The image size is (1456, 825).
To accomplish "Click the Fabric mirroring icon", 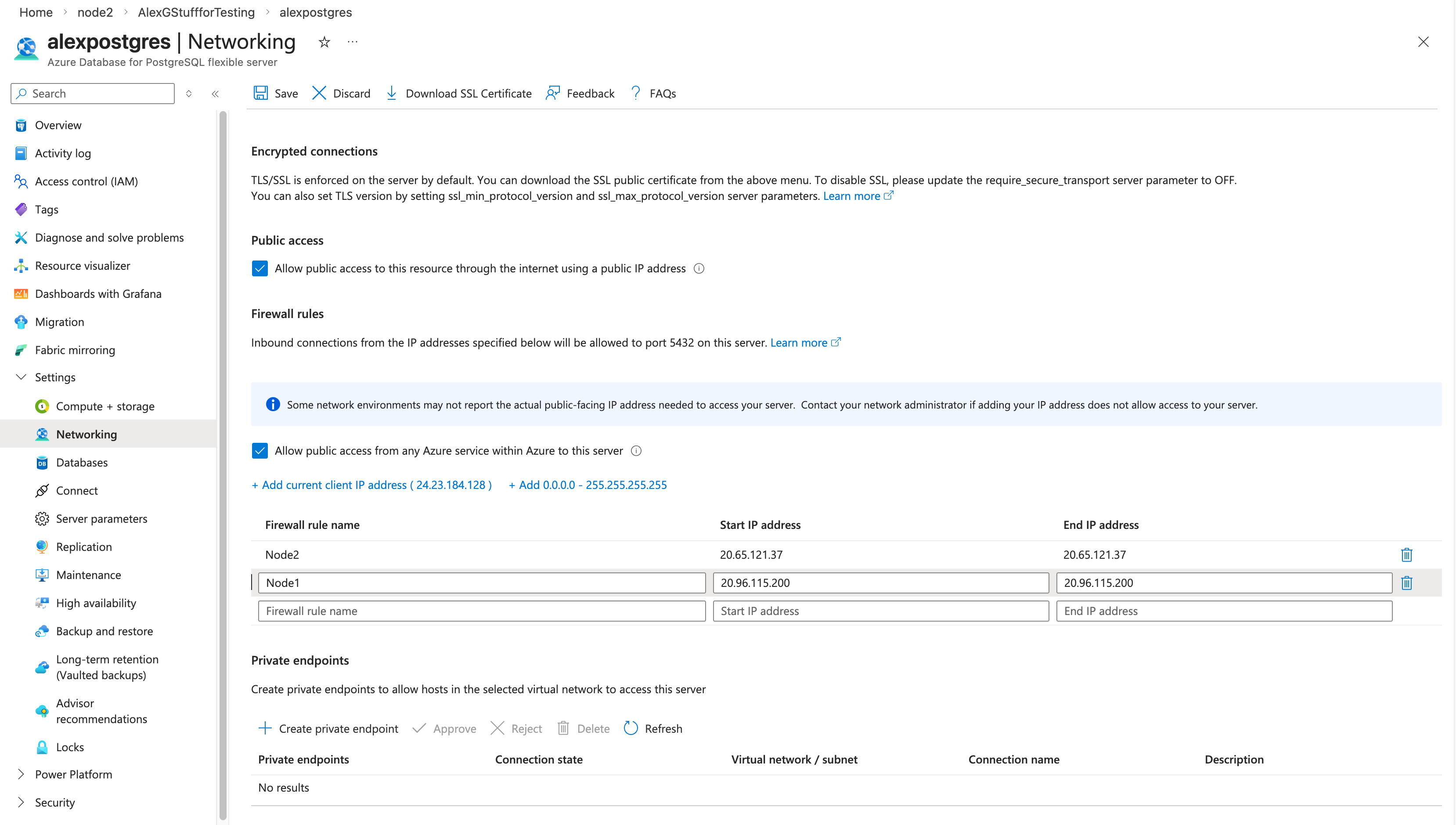I will click(21, 350).
